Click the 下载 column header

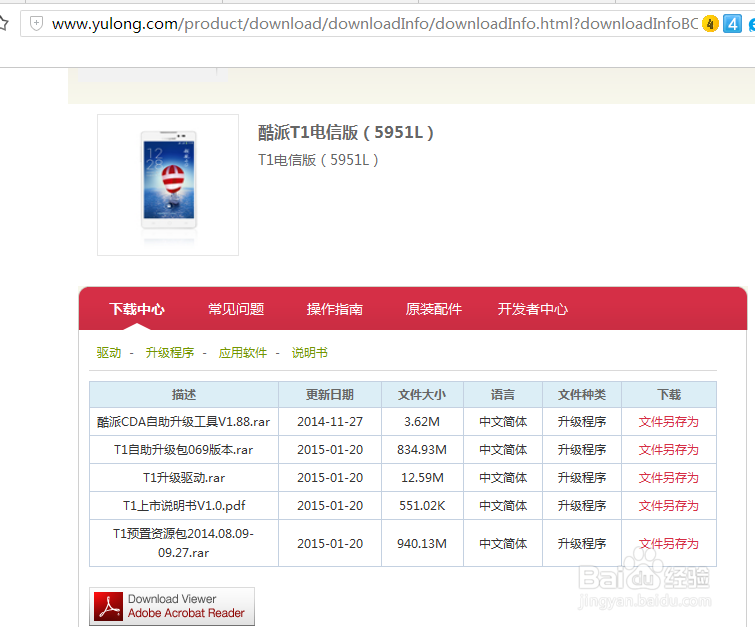coord(669,395)
